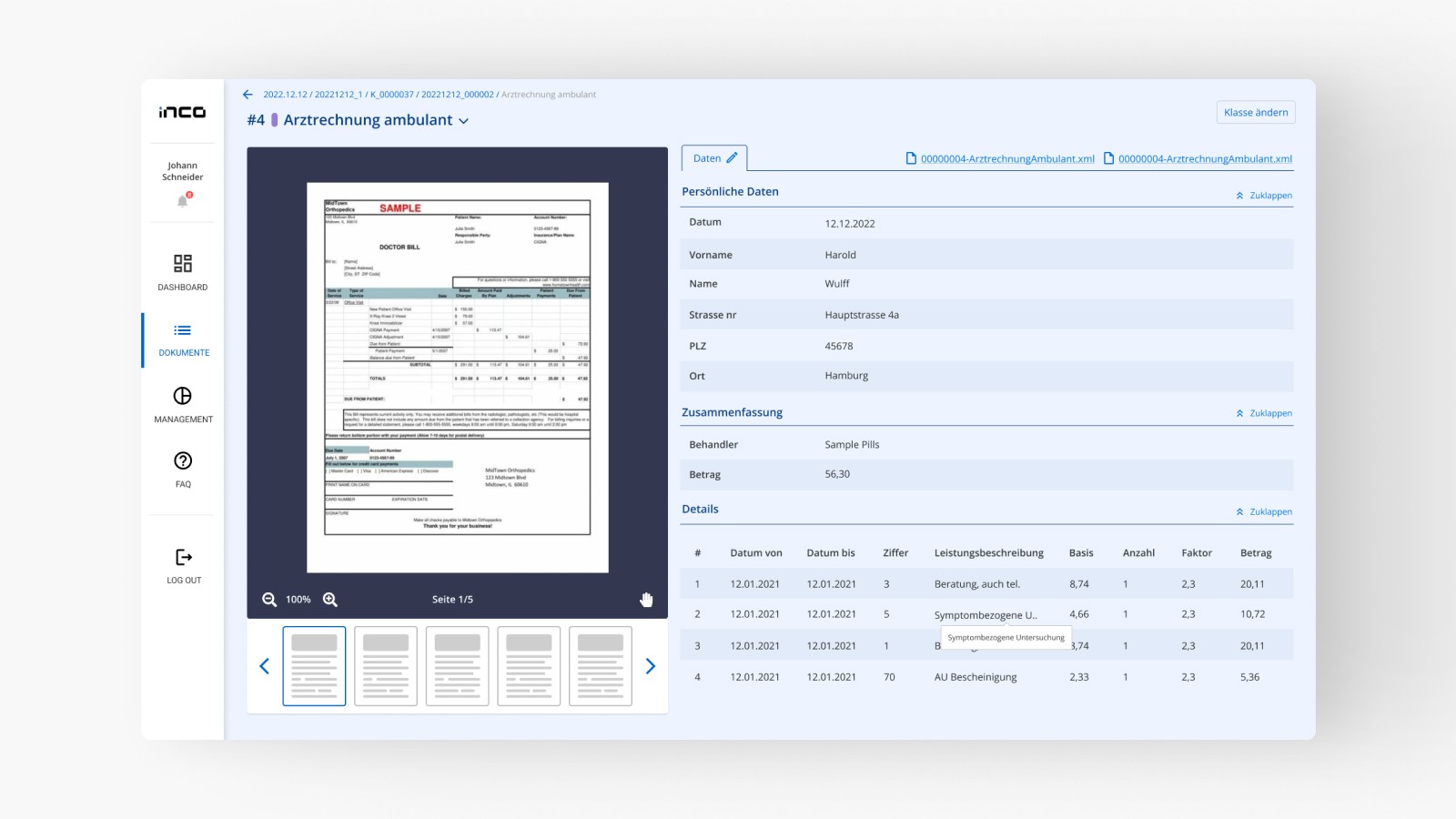Open notifications bell under Johann Schneider
The height and width of the screenshot is (819, 1456).
(183, 201)
